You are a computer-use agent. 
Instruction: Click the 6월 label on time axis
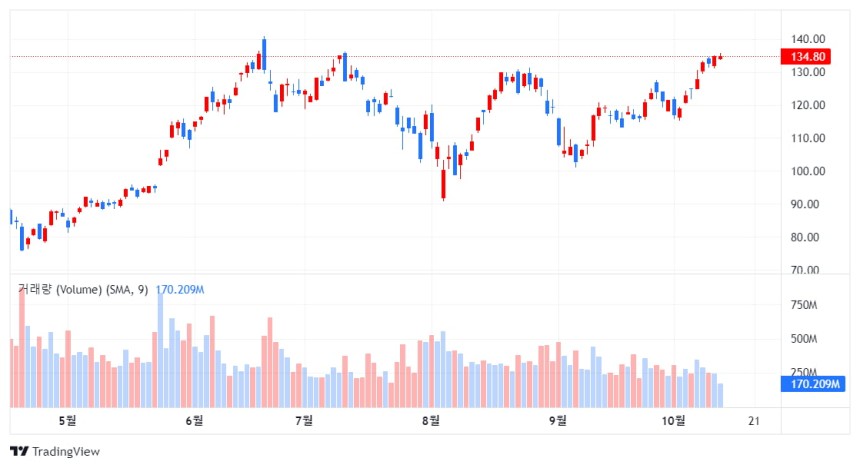[x=194, y=421]
